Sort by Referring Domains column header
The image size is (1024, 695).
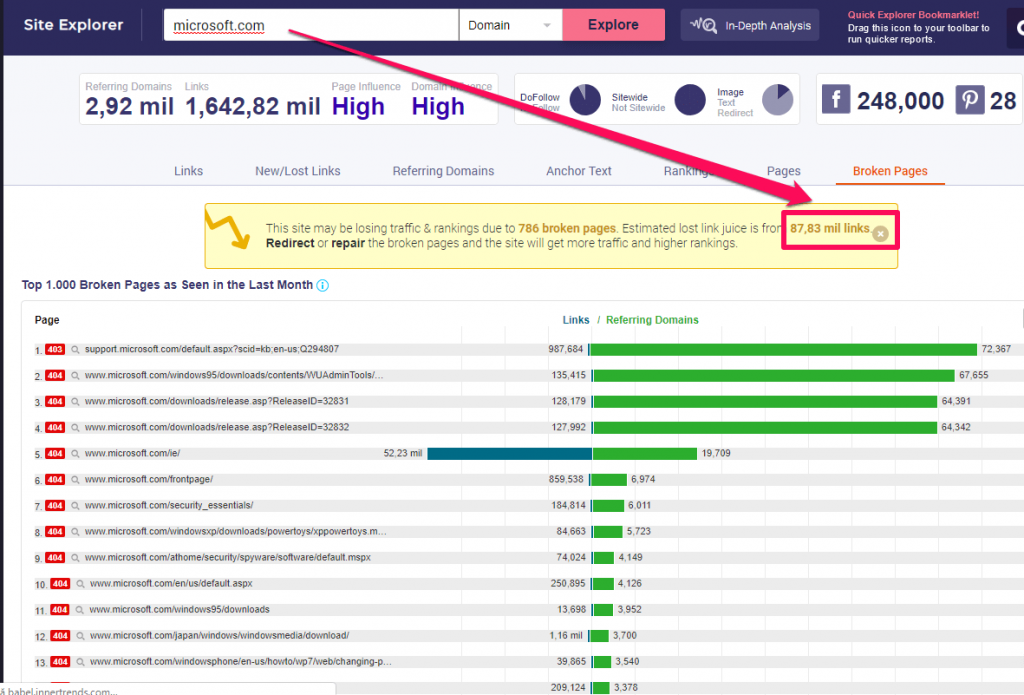pos(652,320)
